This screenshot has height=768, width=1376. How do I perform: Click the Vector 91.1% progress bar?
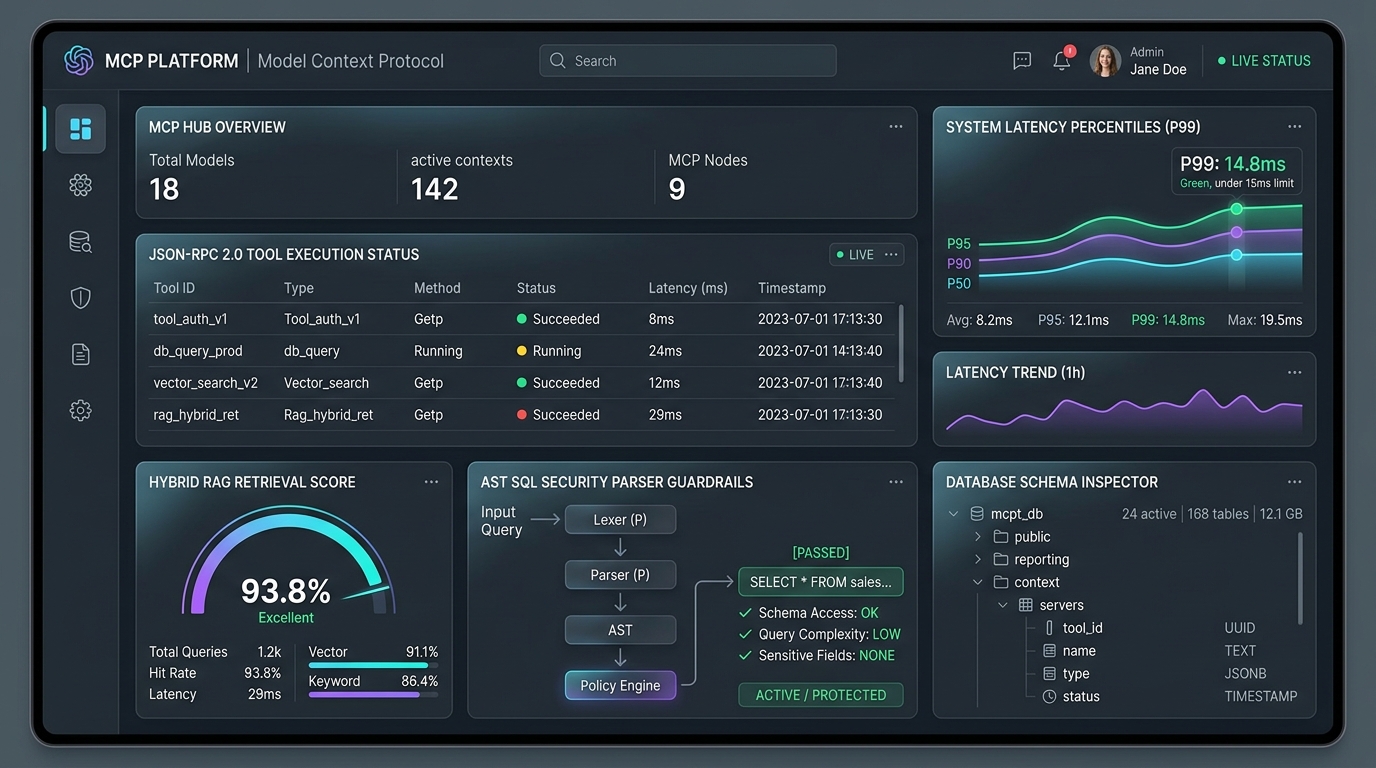(x=373, y=665)
